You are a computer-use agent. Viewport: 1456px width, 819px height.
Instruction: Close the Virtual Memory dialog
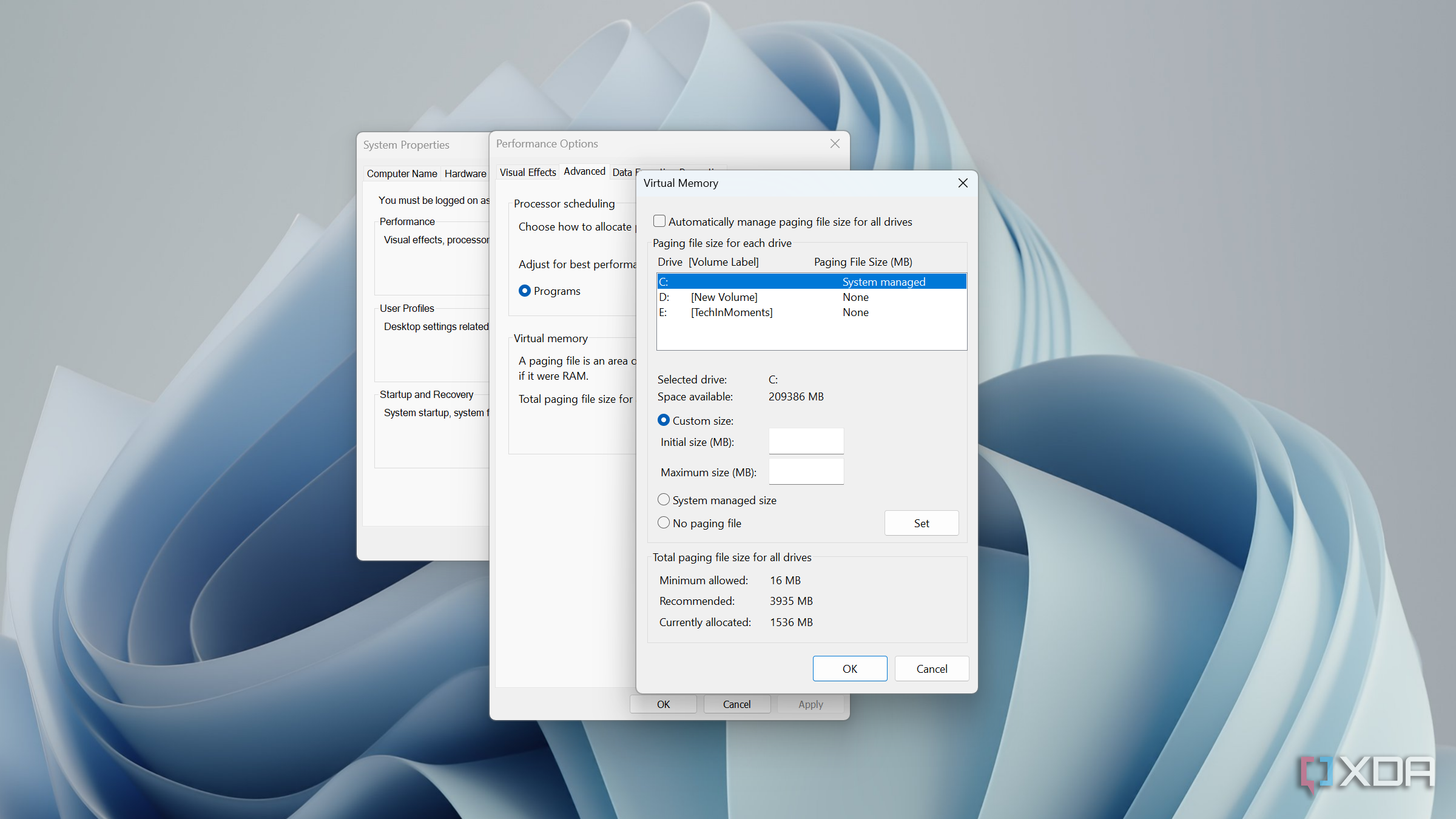pos(963,183)
